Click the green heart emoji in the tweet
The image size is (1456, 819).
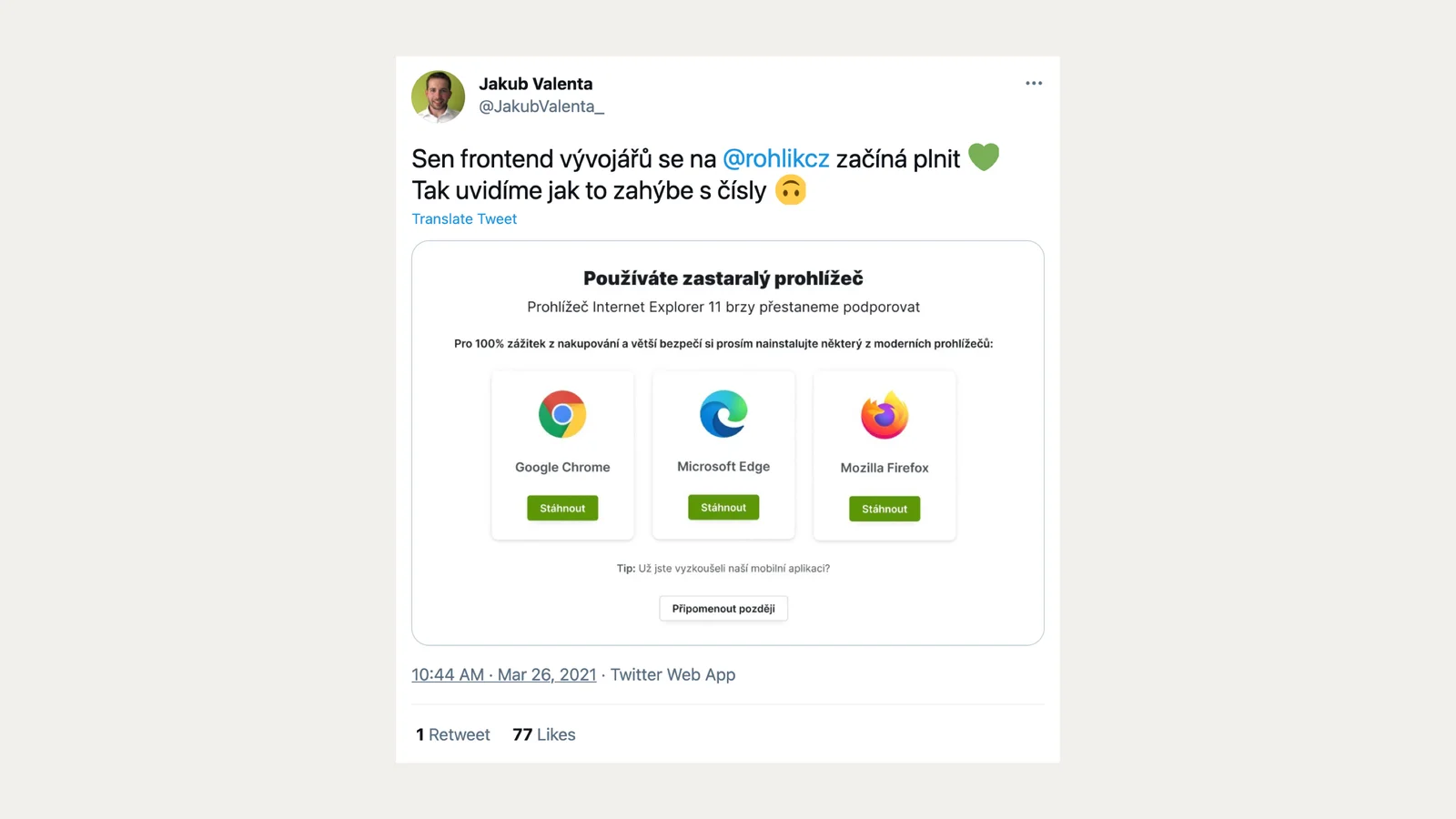(x=984, y=157)
